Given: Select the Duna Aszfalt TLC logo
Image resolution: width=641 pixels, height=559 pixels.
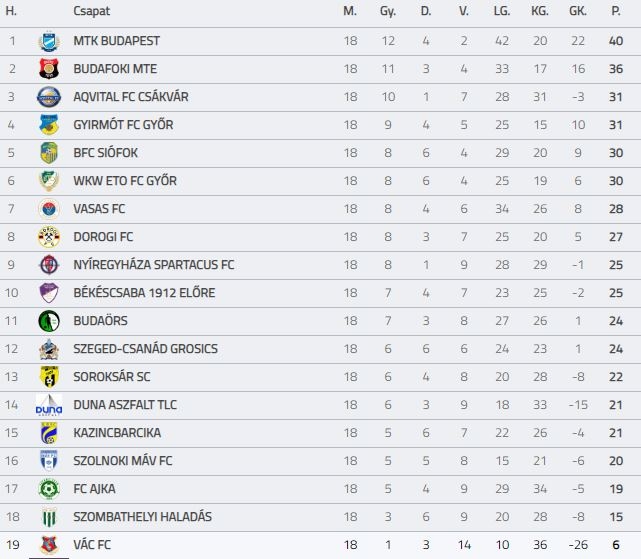Looking at the screenshot, I should point(49,405).
